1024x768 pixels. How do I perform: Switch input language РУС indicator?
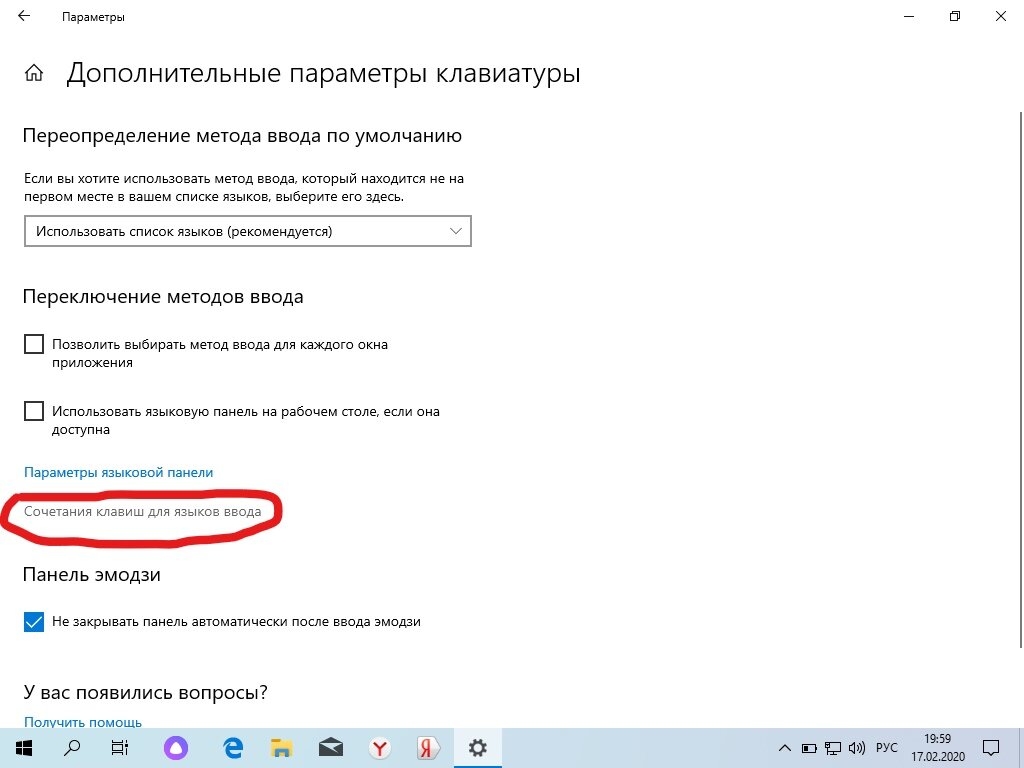point(886,748)
